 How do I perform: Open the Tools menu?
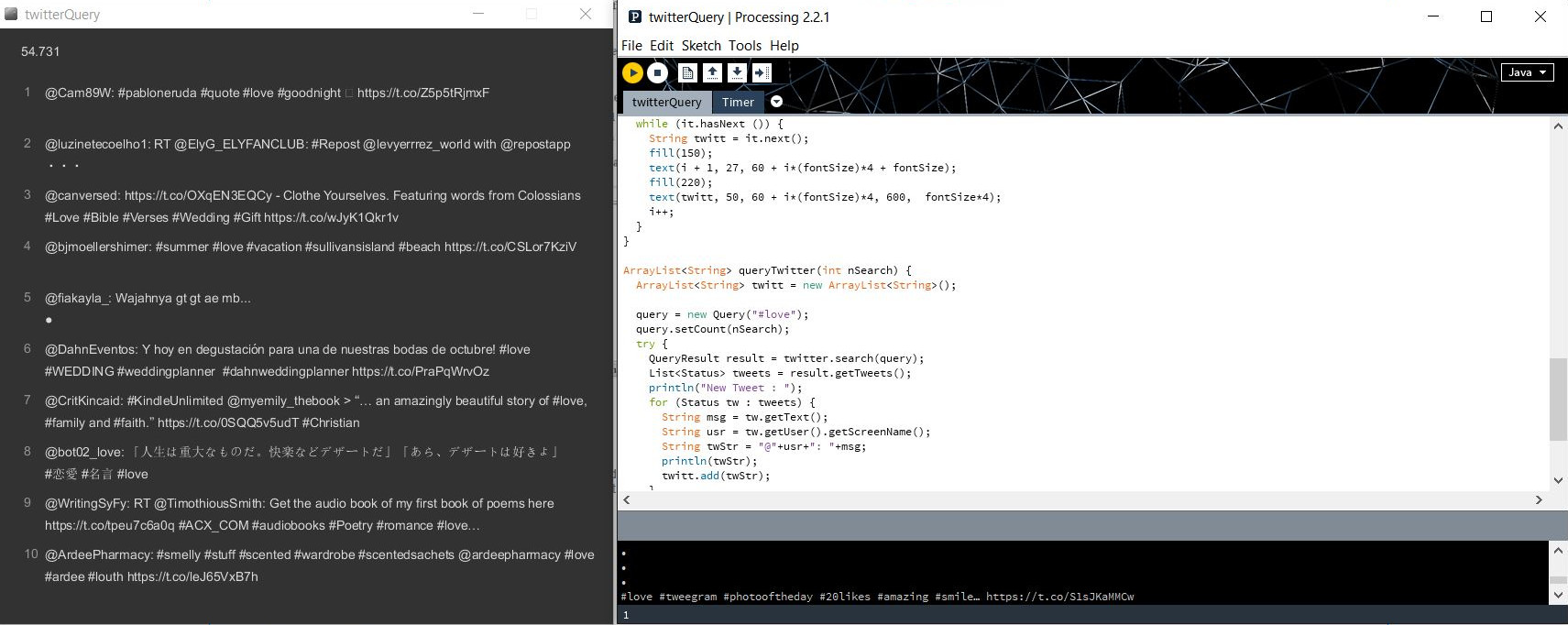pos(745,46)
